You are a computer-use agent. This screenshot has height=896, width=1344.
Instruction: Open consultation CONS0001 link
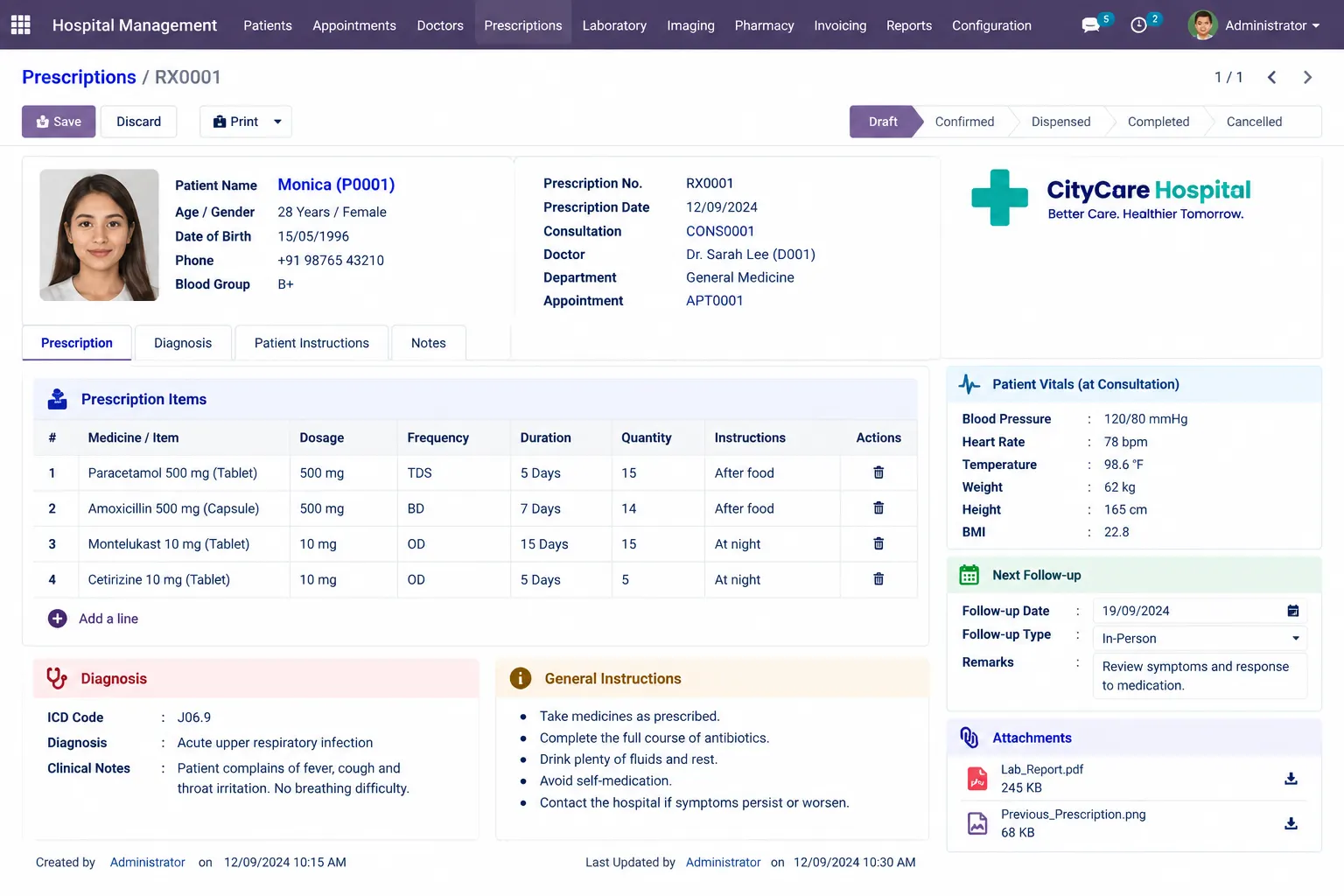click(x=720, y=231)
